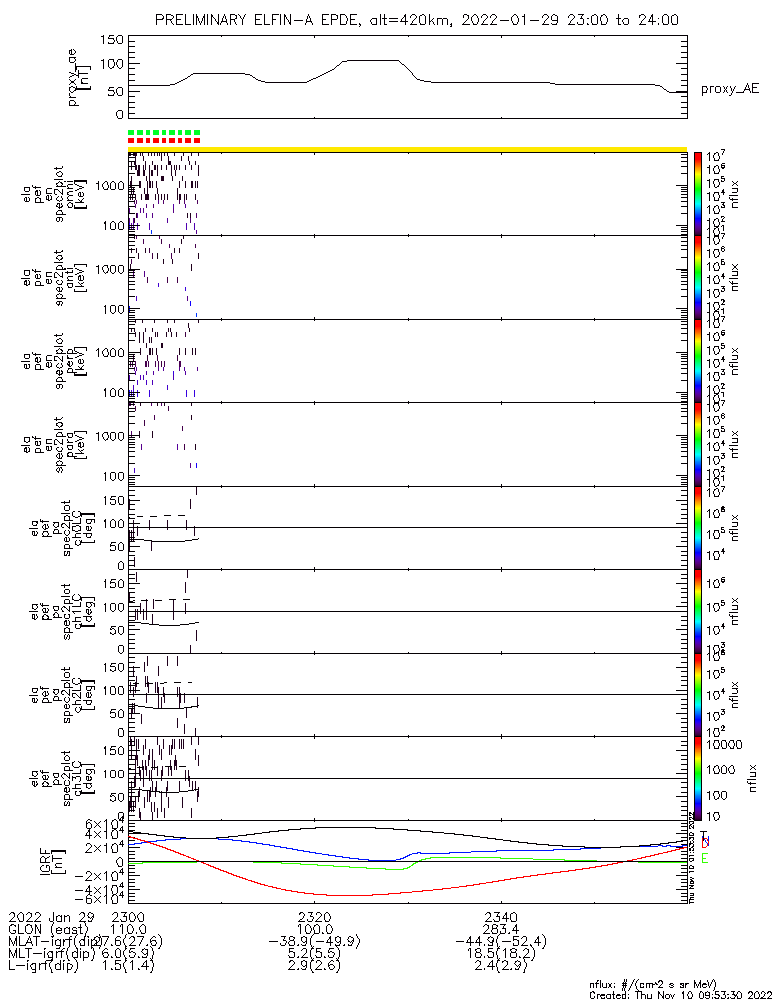Click the 'ela pef pa spec2plot ch2LC [deg]' axis label
Screen dimensions: 775x1000
pyautogui.click(x=62, y=695)
